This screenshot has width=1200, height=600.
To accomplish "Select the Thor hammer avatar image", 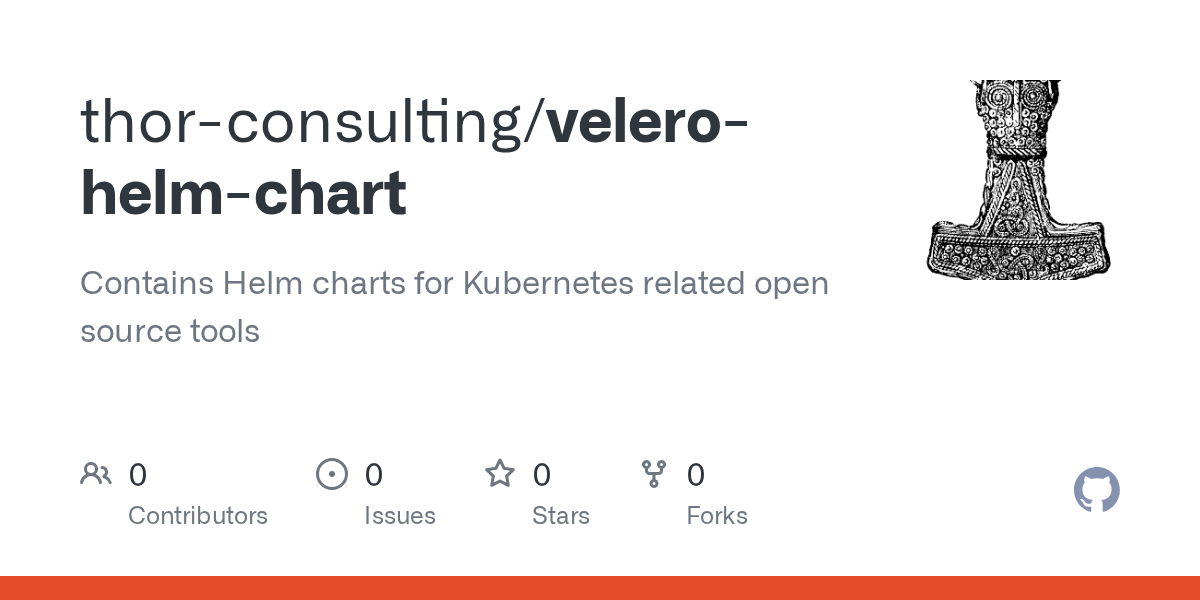I will 1020,179.
